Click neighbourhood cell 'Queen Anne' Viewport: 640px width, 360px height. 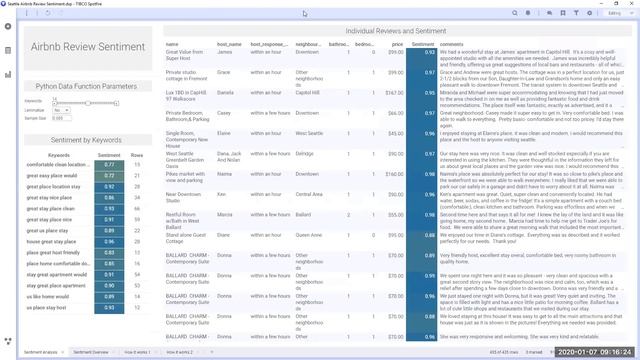309,235
